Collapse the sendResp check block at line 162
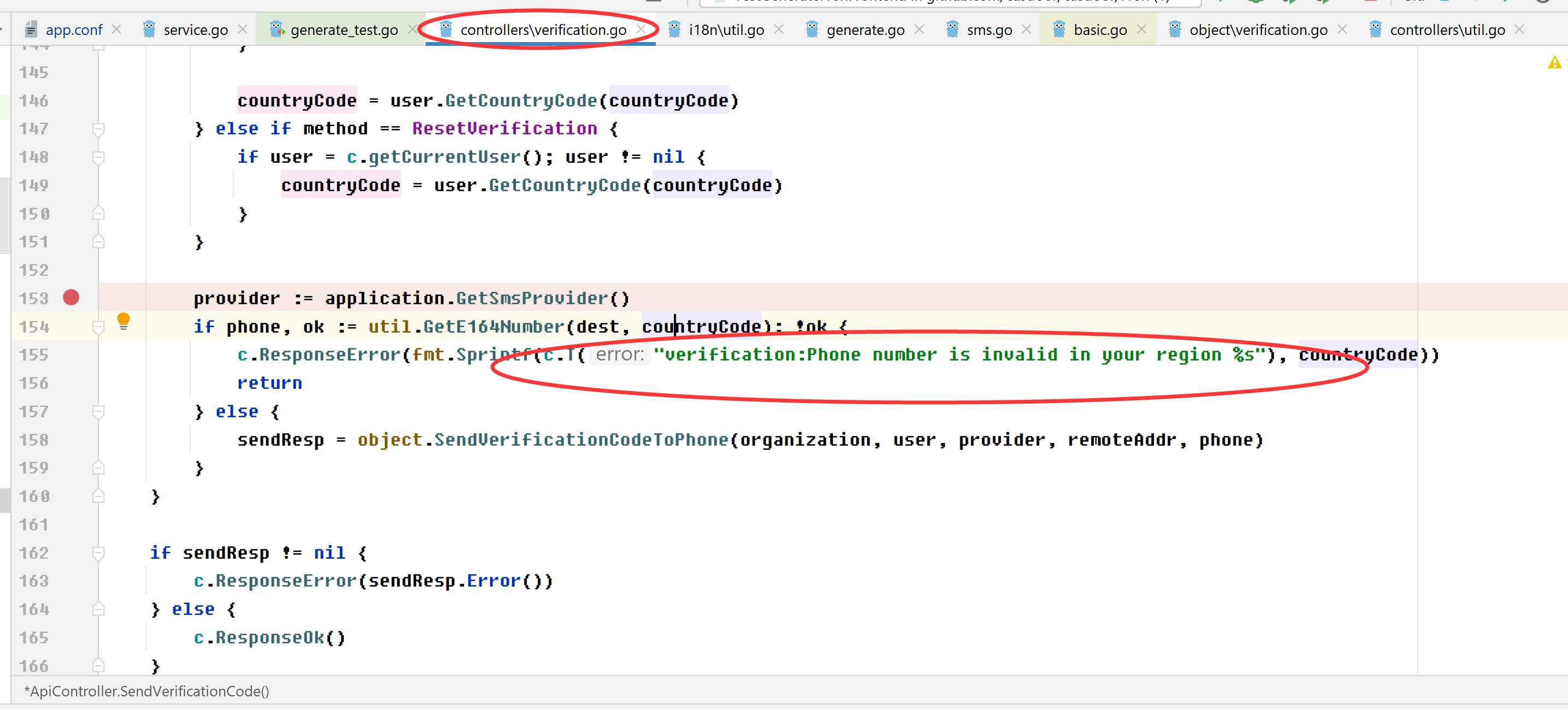This screenshot has width=1568, height=710. click(x=98, y=553)
